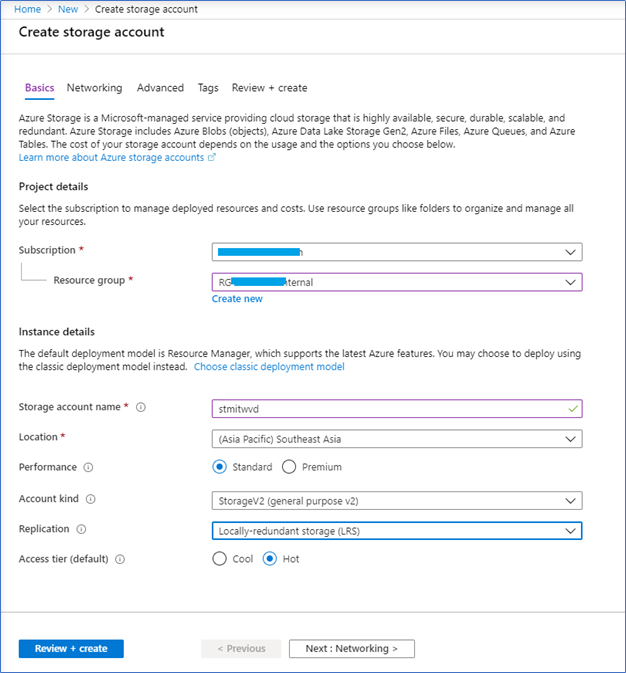
Task: Click the Home breadcrumb link
Action: [27, 9]
